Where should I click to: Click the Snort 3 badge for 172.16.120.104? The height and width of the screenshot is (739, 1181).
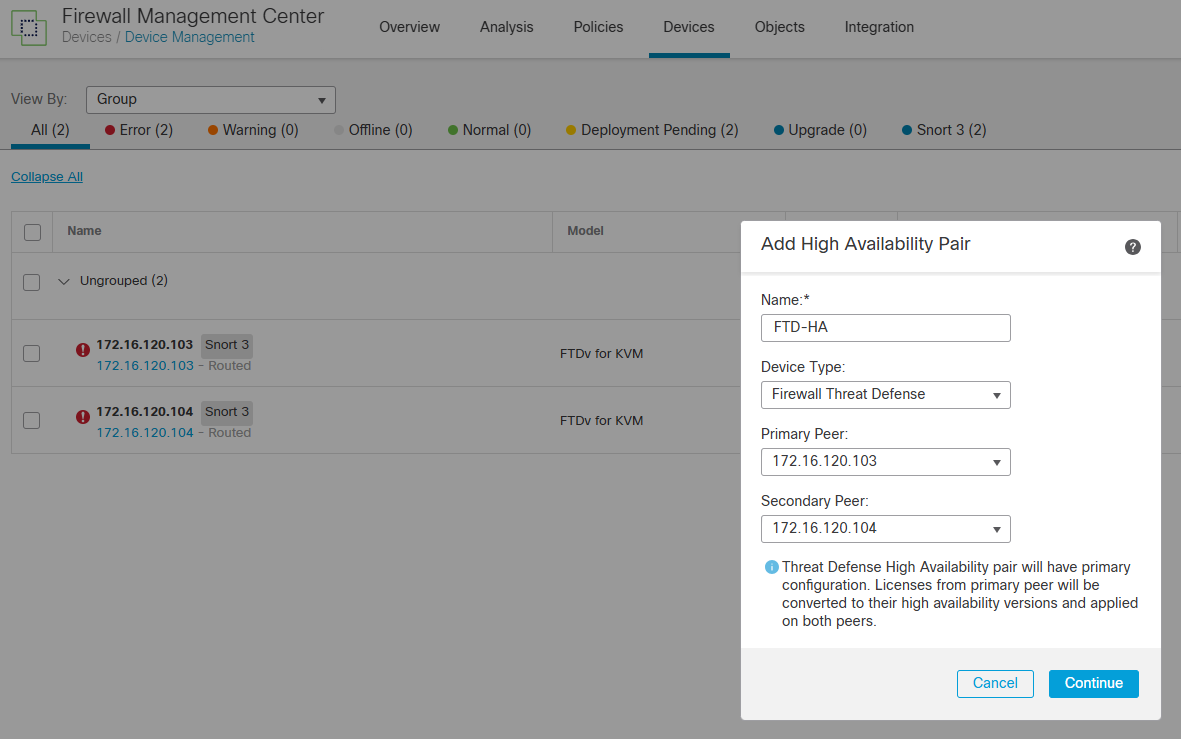coord(227,412)
